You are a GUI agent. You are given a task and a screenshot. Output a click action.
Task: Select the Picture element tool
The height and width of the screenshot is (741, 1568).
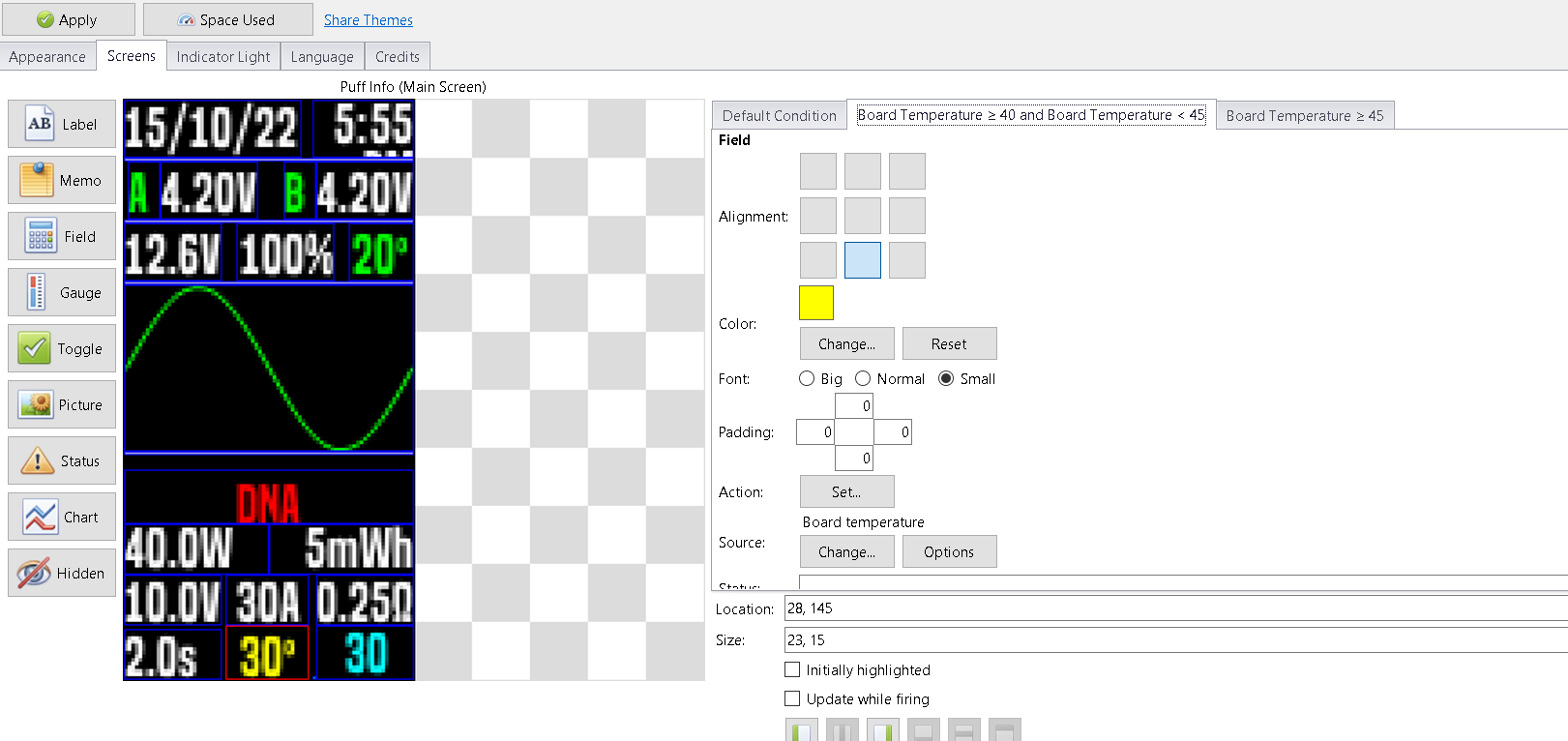[x=62, y=405]
